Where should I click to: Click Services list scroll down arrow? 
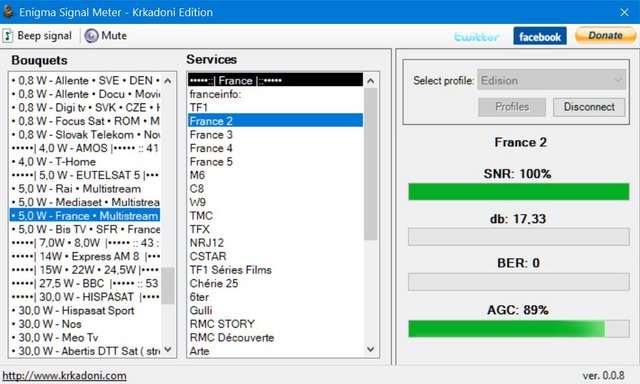click(x=370, y=349)
